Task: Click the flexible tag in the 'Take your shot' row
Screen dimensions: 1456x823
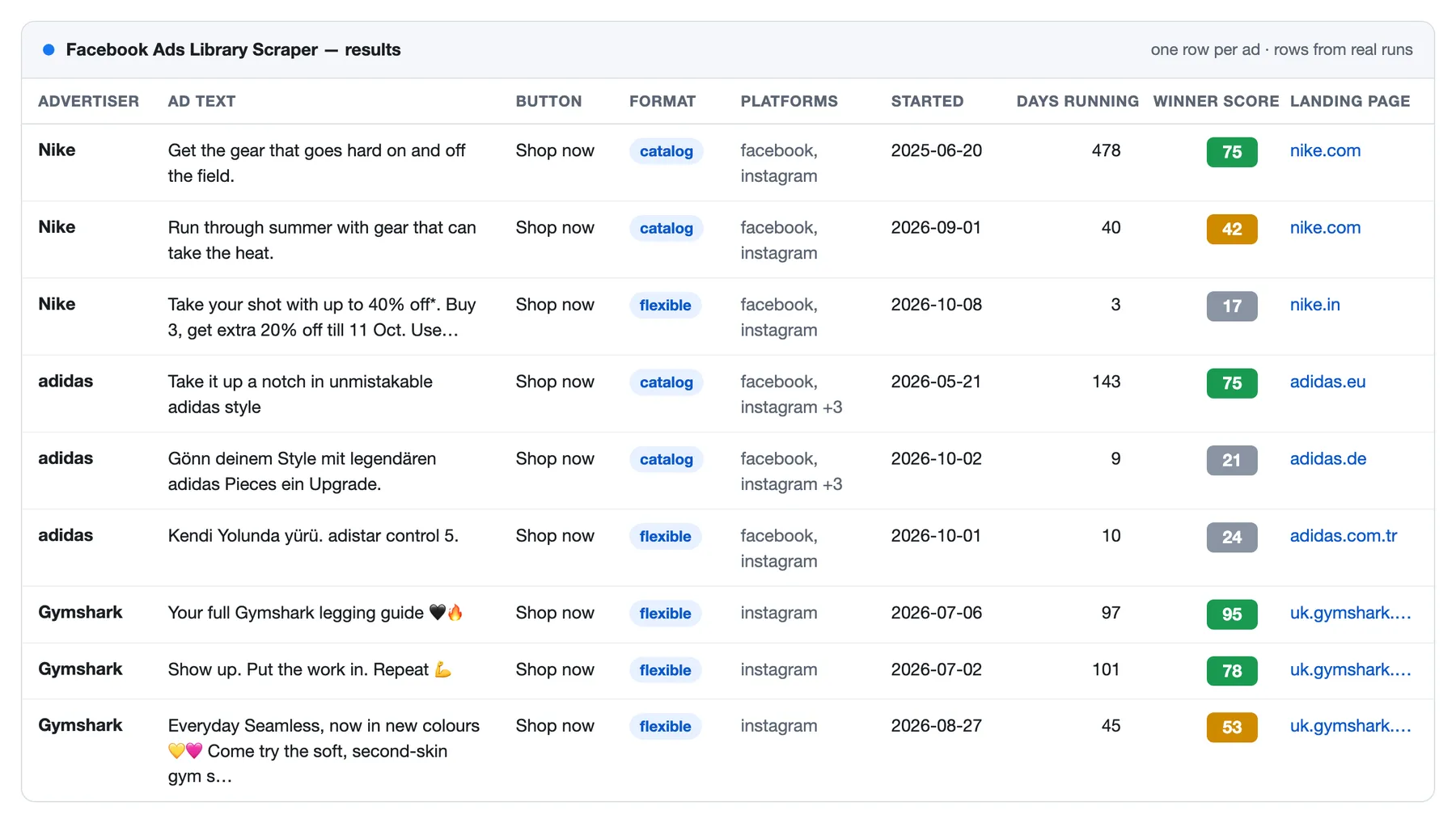Action: [665, 306]
